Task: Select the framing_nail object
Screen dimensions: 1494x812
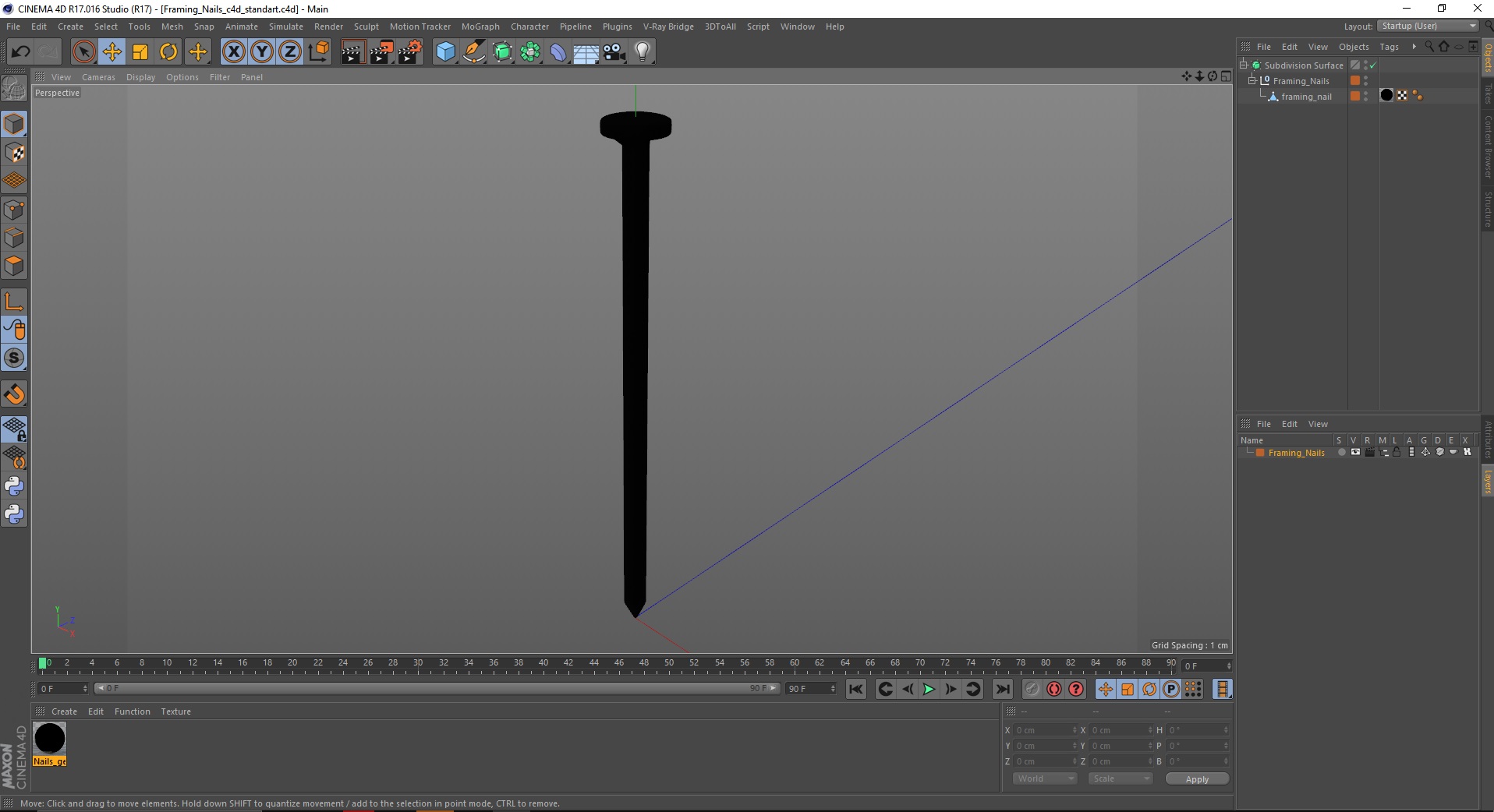Action: tap(1306, 97)
